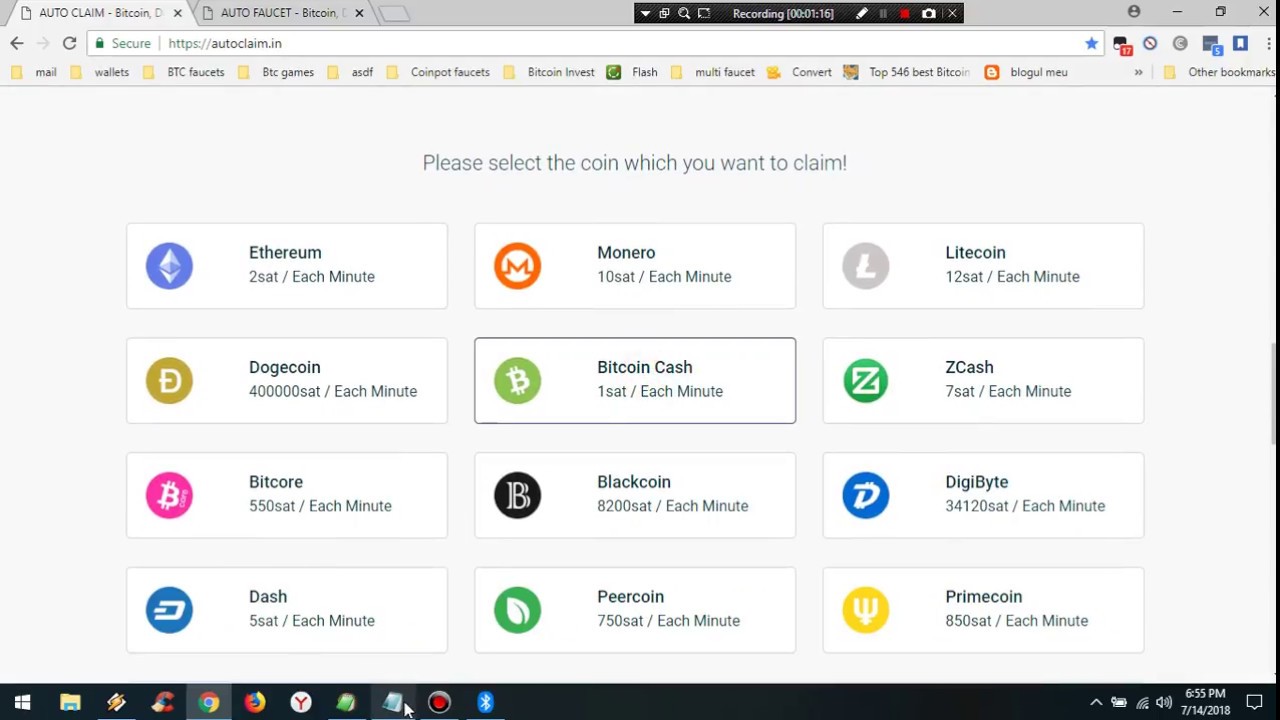Close the recording toolbar

952,13
